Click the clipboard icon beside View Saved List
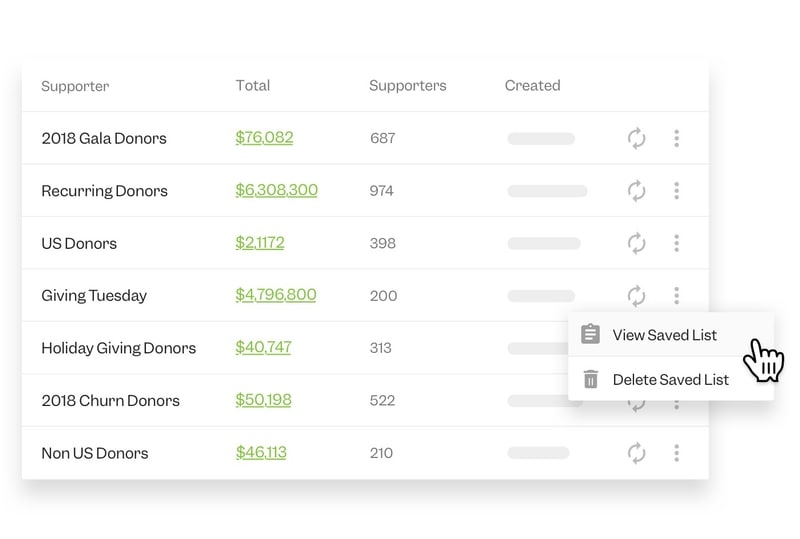 [590, 334]
